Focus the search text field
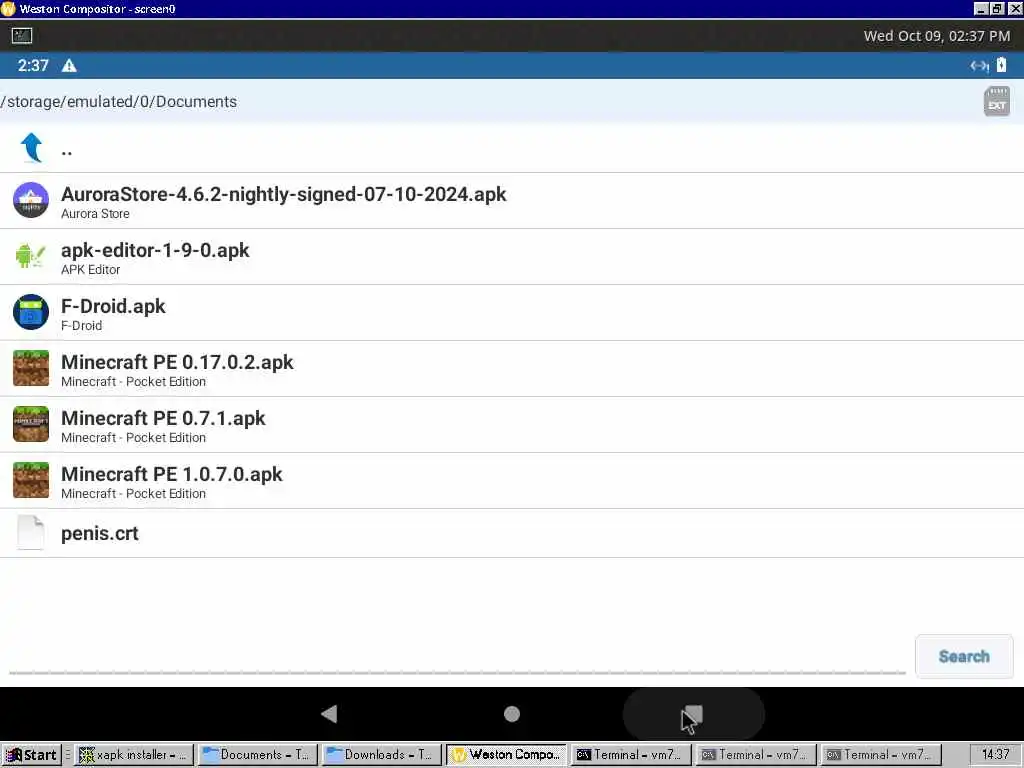The width and height of the screenshot is (1024, 768). pos(457,656)
